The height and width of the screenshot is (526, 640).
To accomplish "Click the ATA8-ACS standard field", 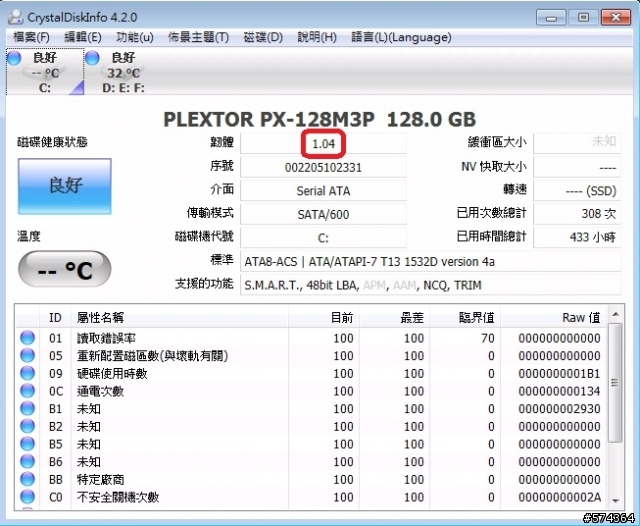I will 431,262.
